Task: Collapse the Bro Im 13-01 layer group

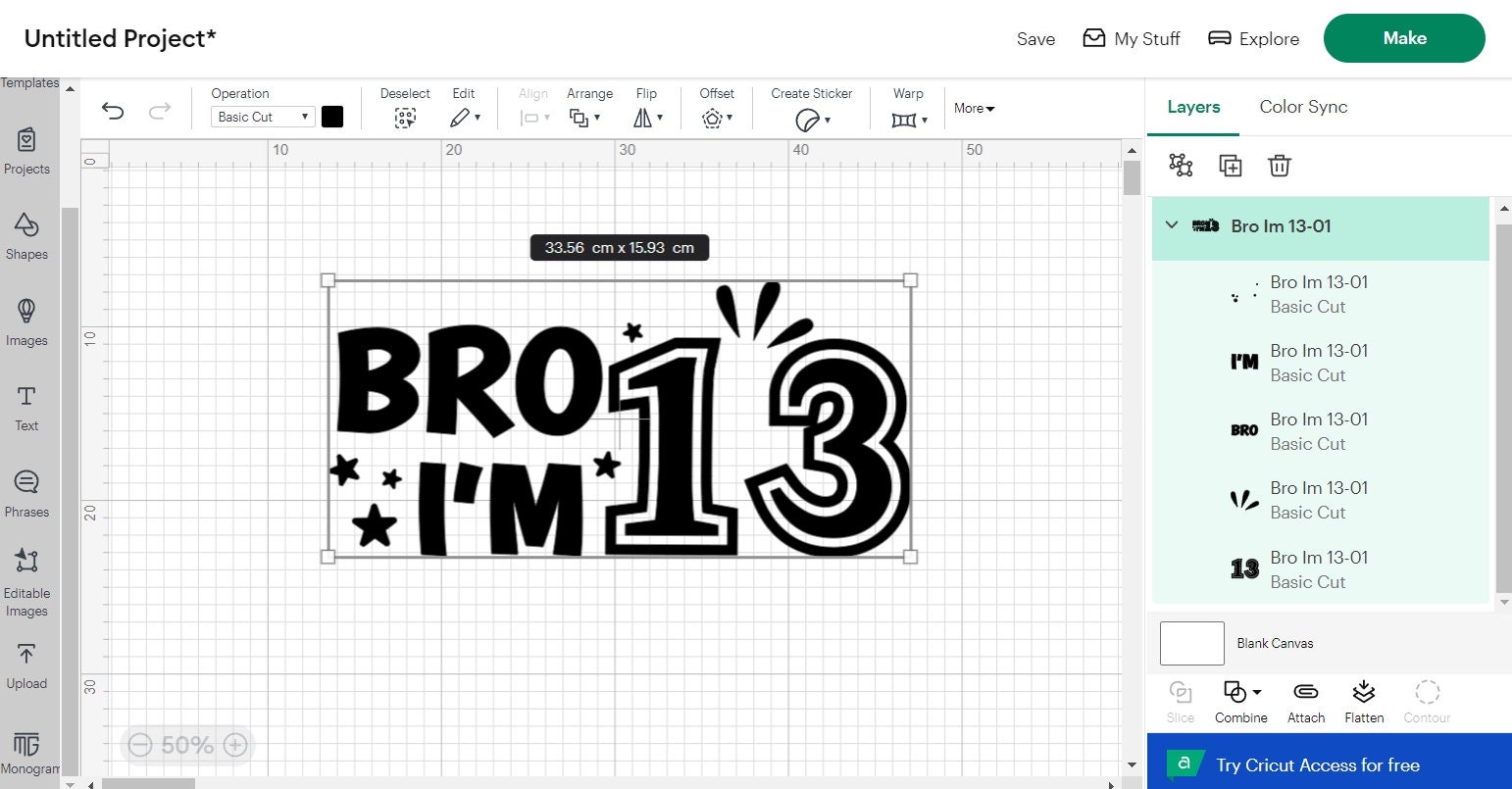Action: coord(1171,225)
